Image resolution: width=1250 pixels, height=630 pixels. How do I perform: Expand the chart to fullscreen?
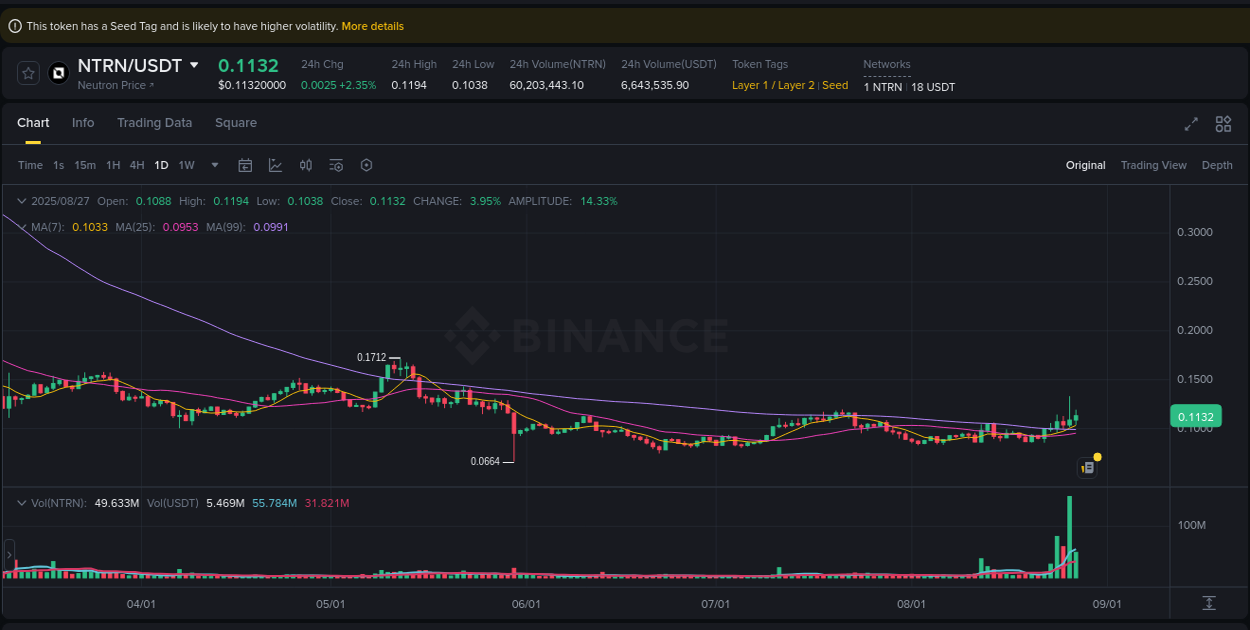coord(1191,124)
